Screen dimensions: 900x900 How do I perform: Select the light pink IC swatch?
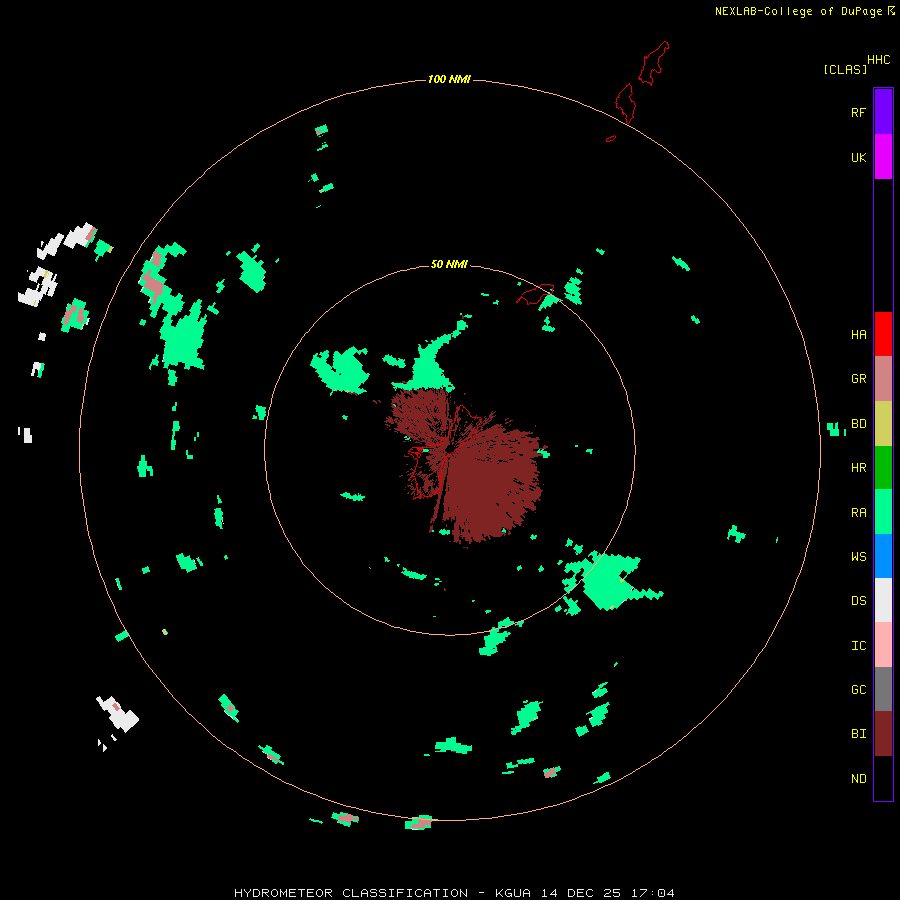883,645
